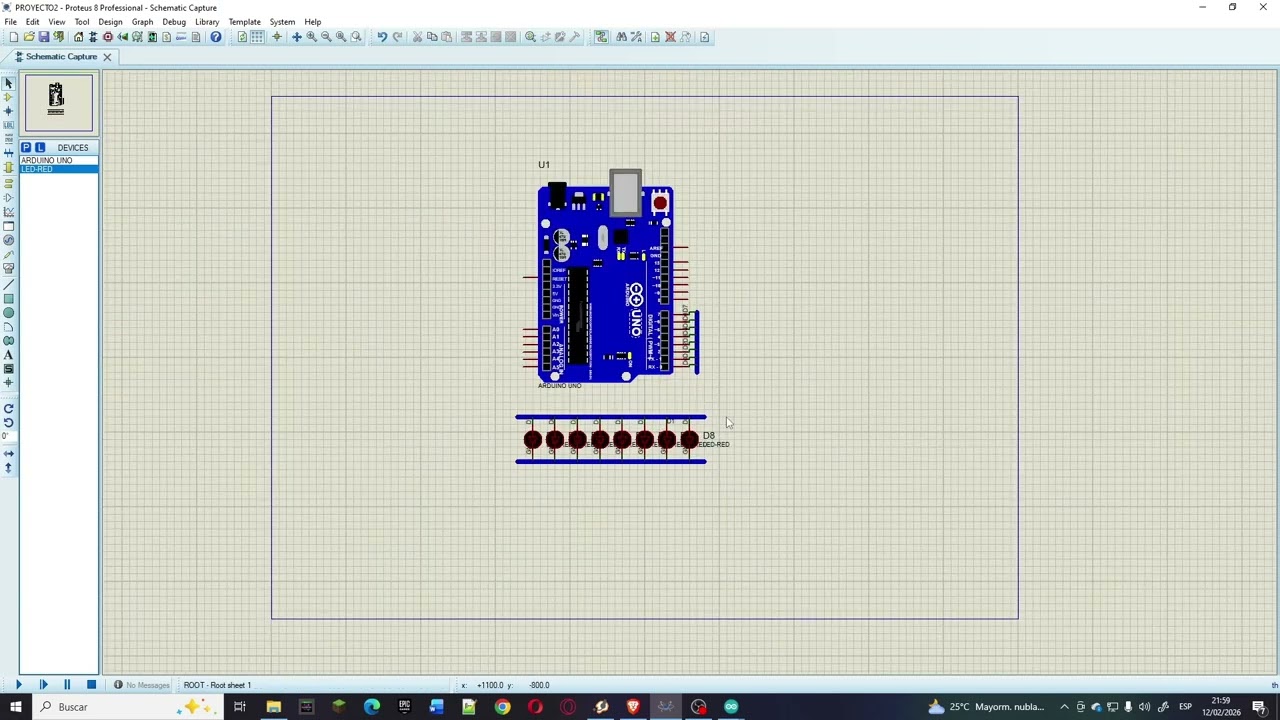Viewport: 1280px width, 720px height.
Task: Select the 2D Graphics Text tool
Action: pyautogui.click(x=9, y=355)
